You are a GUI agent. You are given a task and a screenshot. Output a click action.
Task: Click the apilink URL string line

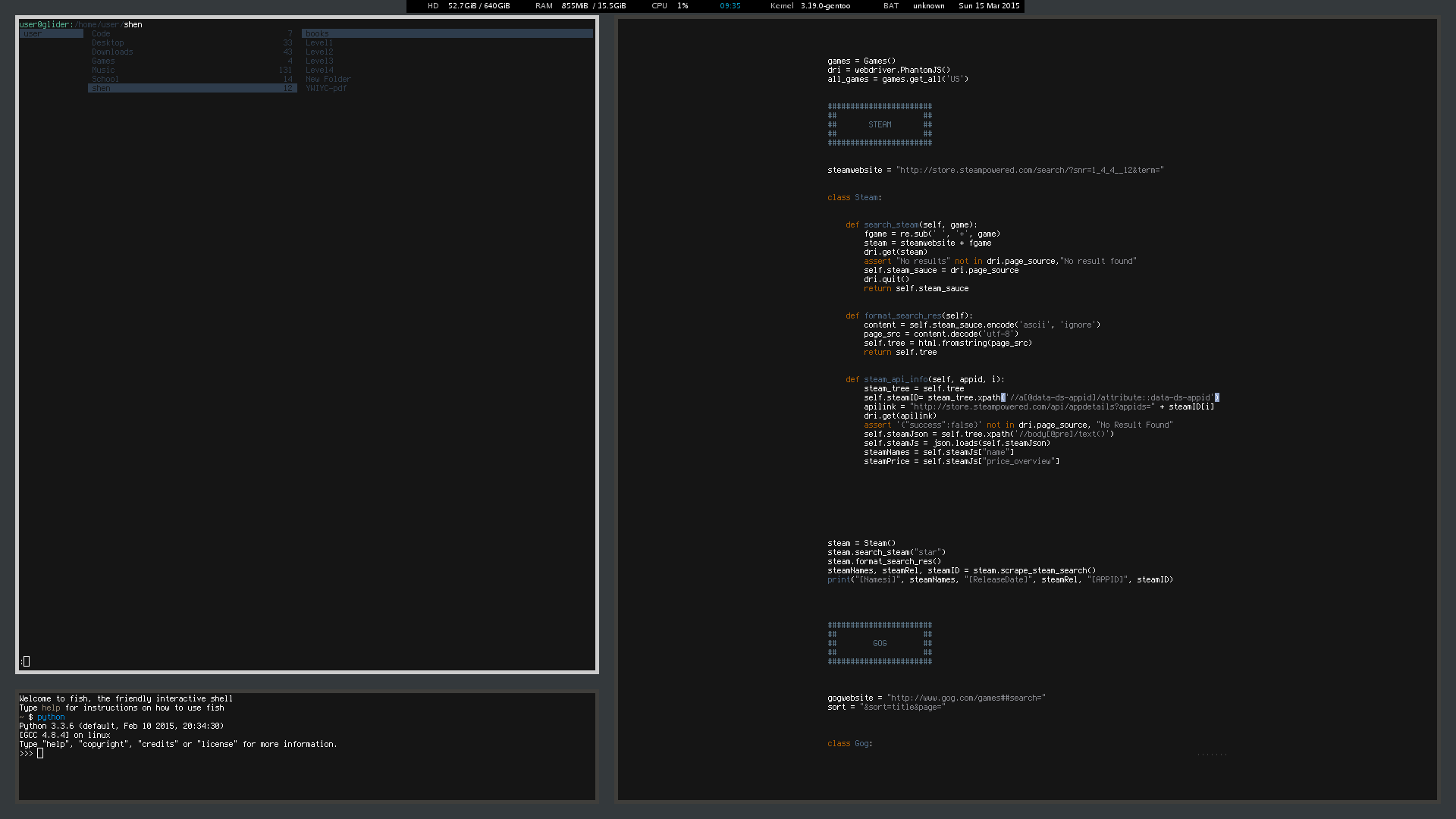1039,406
